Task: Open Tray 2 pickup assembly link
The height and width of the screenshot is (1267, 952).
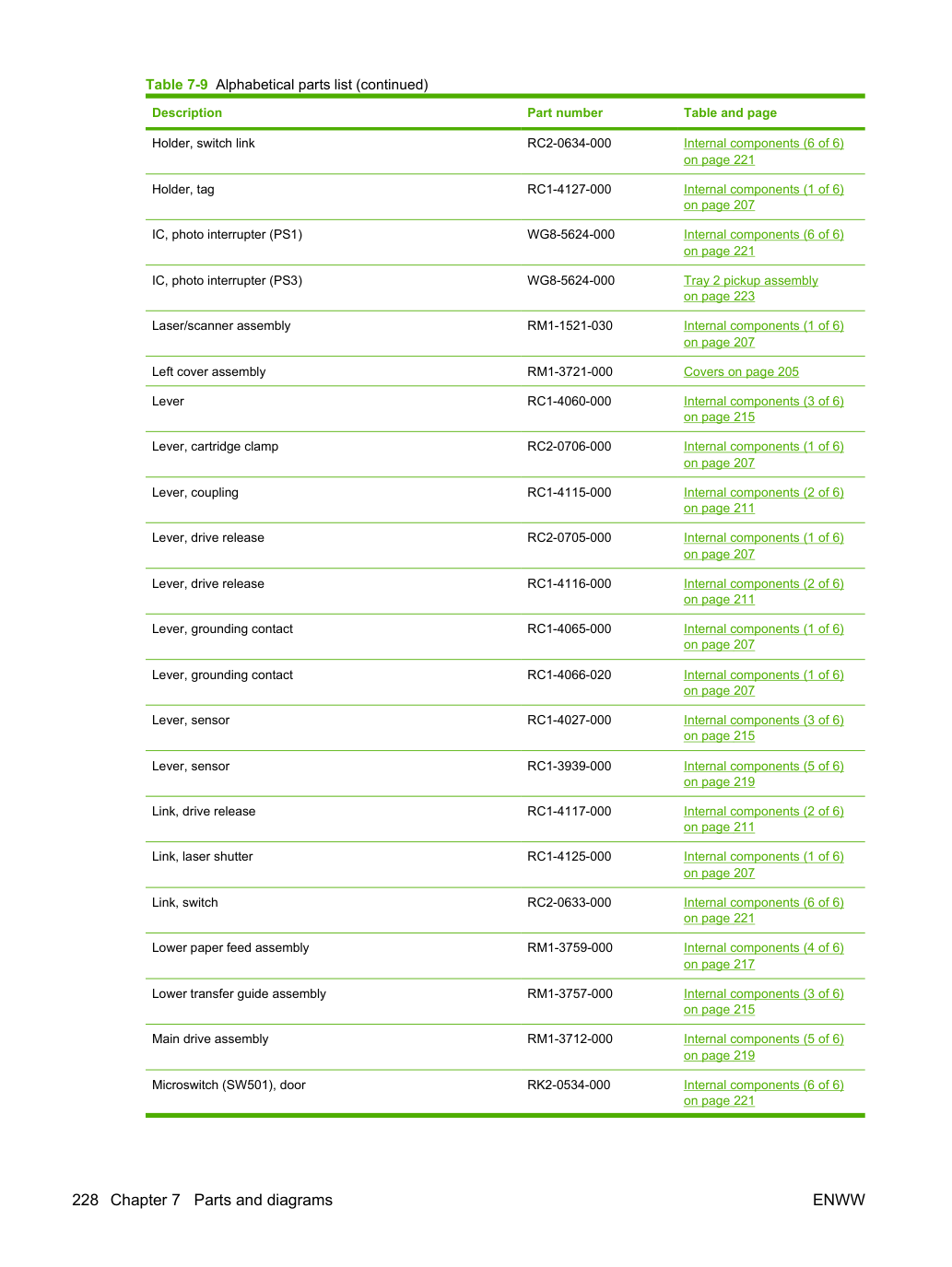Action: (x=750, y=288)
